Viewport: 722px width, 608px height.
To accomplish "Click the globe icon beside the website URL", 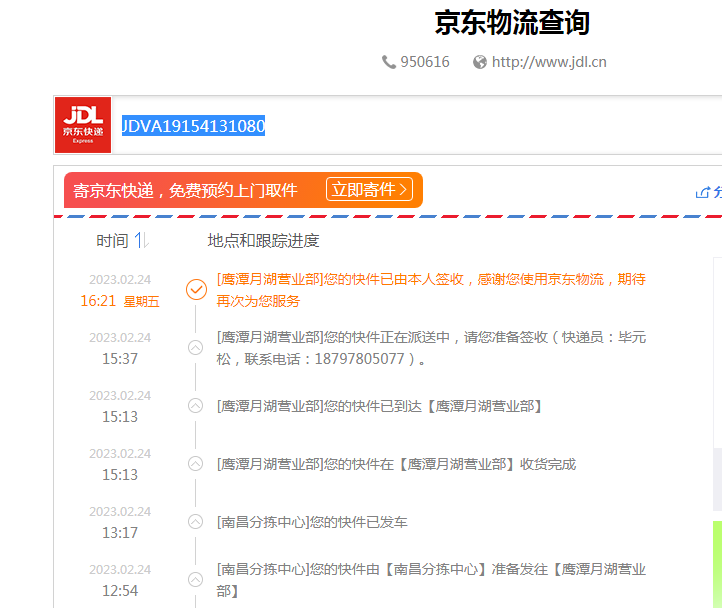I will (480, 62).
